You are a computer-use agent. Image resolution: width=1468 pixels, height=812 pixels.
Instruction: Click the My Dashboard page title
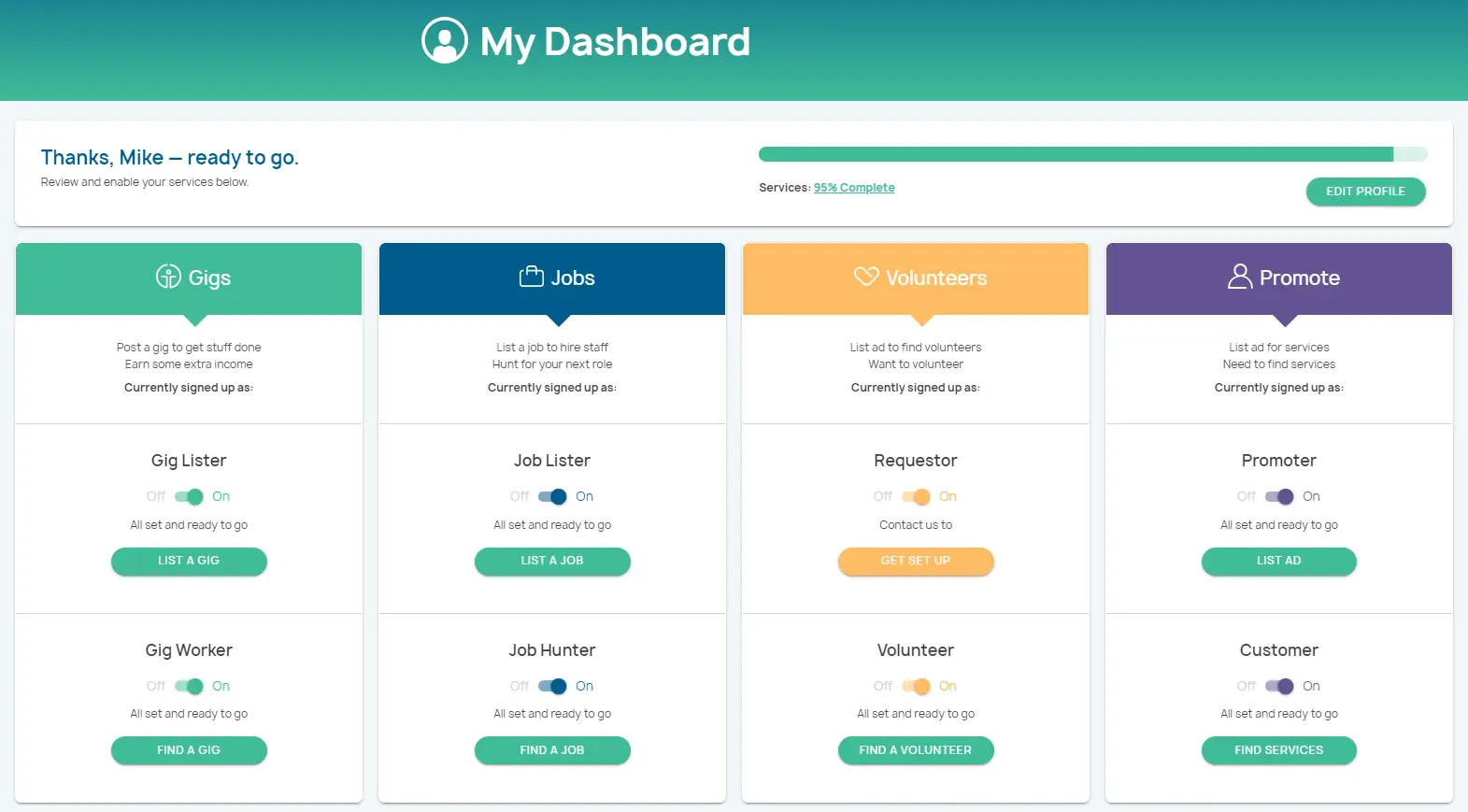(615, 42)
